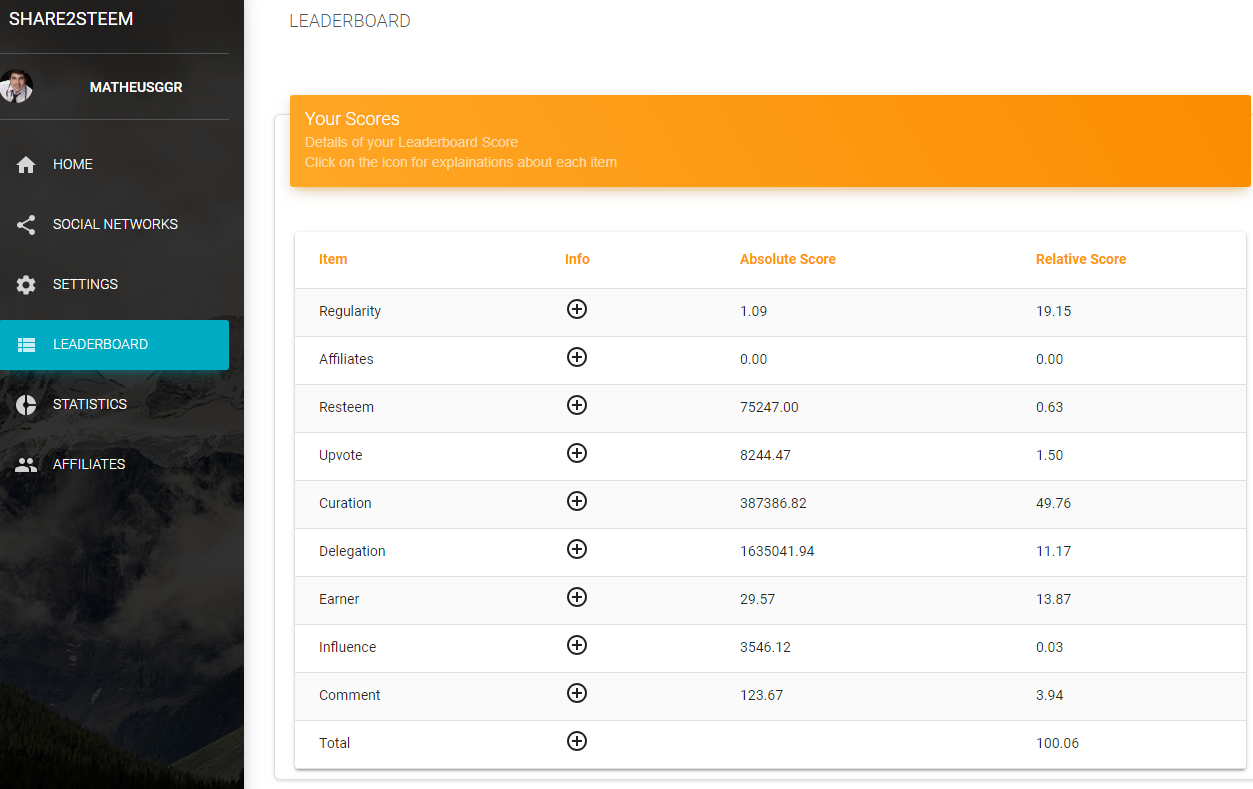Click the Influence row label
The height and width of the screenshot is (789, 1253).
tap(348, 647)
